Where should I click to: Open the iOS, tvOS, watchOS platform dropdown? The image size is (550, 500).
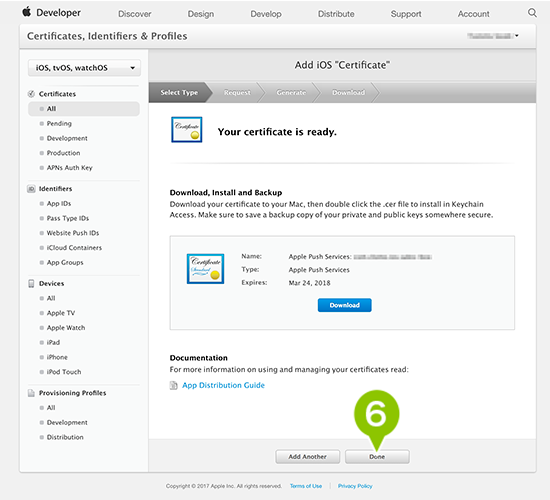(x=84, y=68)
